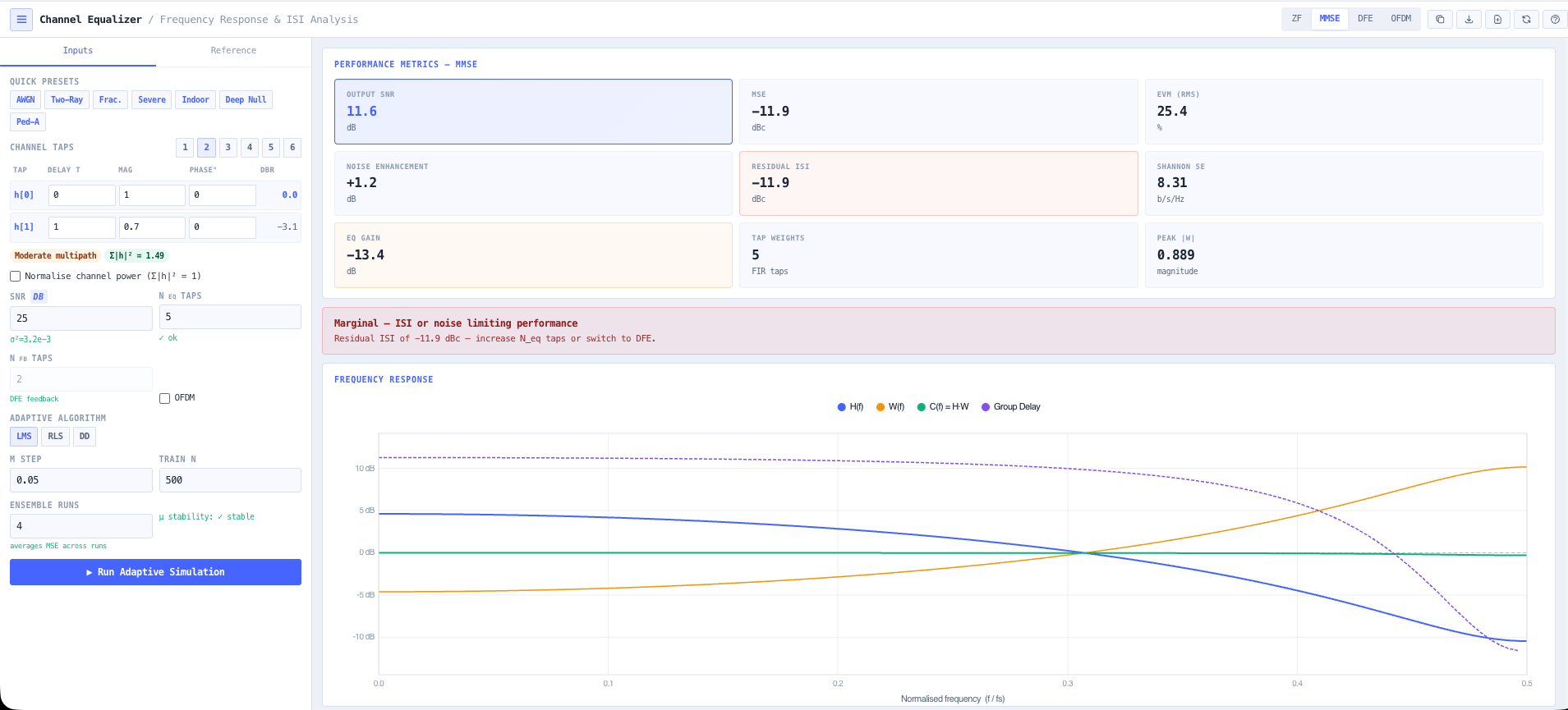Viewport: 1568px width, 710px height.
Task: Select the DD adaptive algorithm
Action: tap(85, 437)
